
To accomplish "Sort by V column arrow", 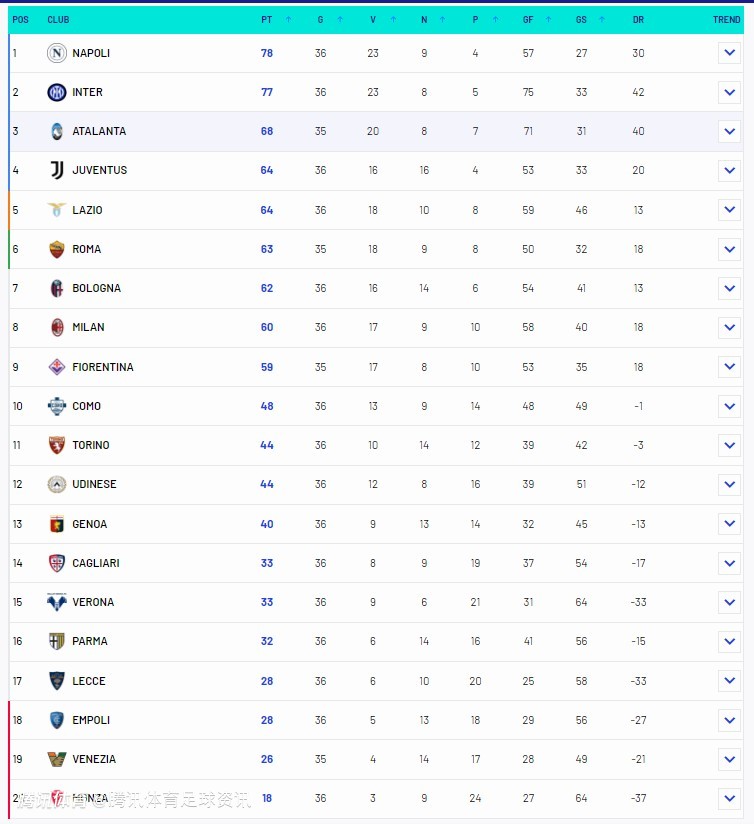I will tap(393, 19).
